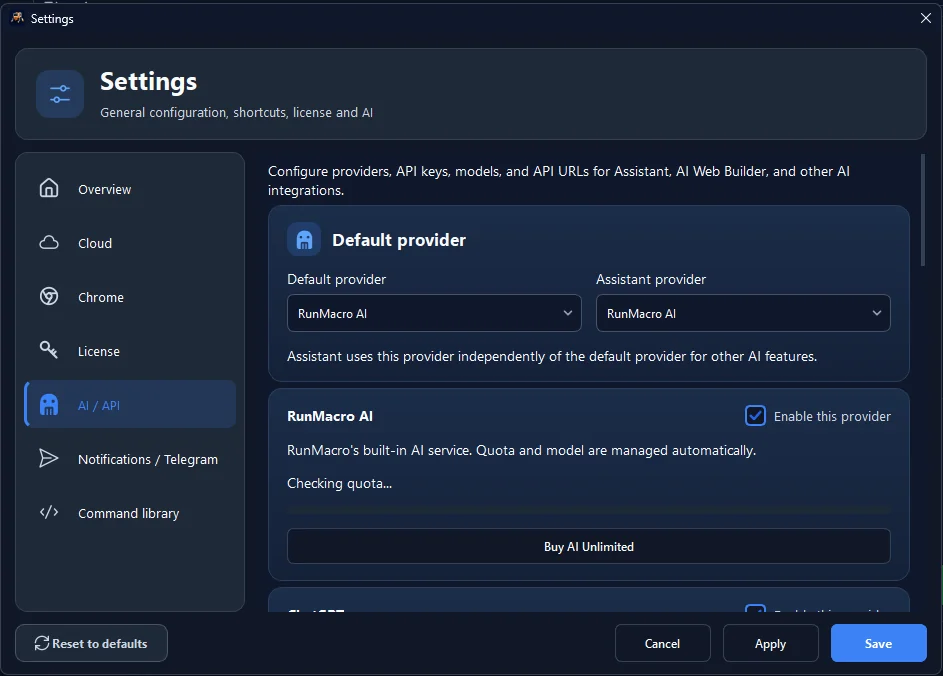
Task: Open the Overview settings section
Action: click(x=130, y=189)
